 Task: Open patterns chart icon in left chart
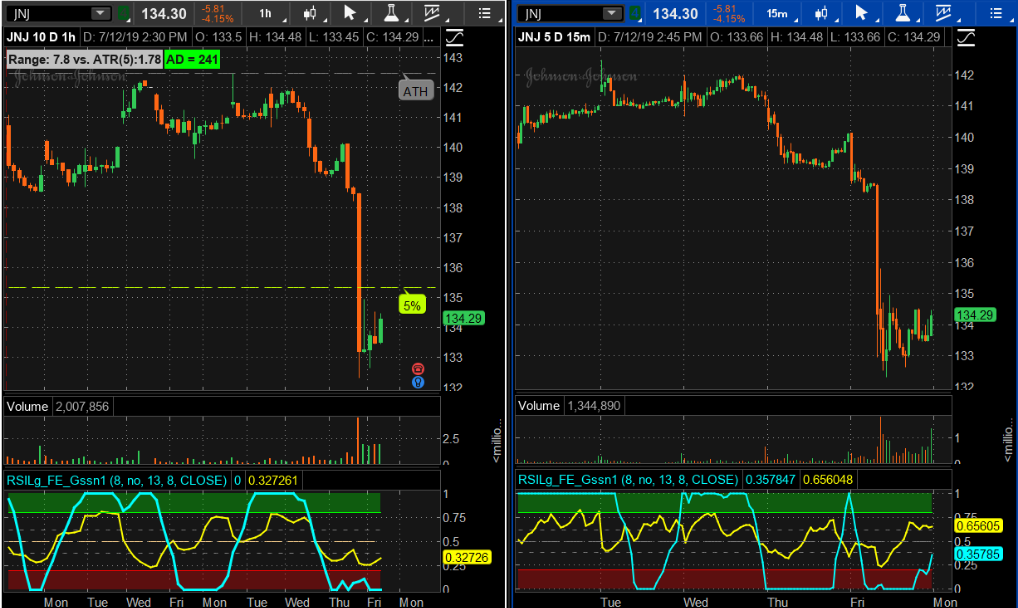pyautogui.click(x=433, y=13)
